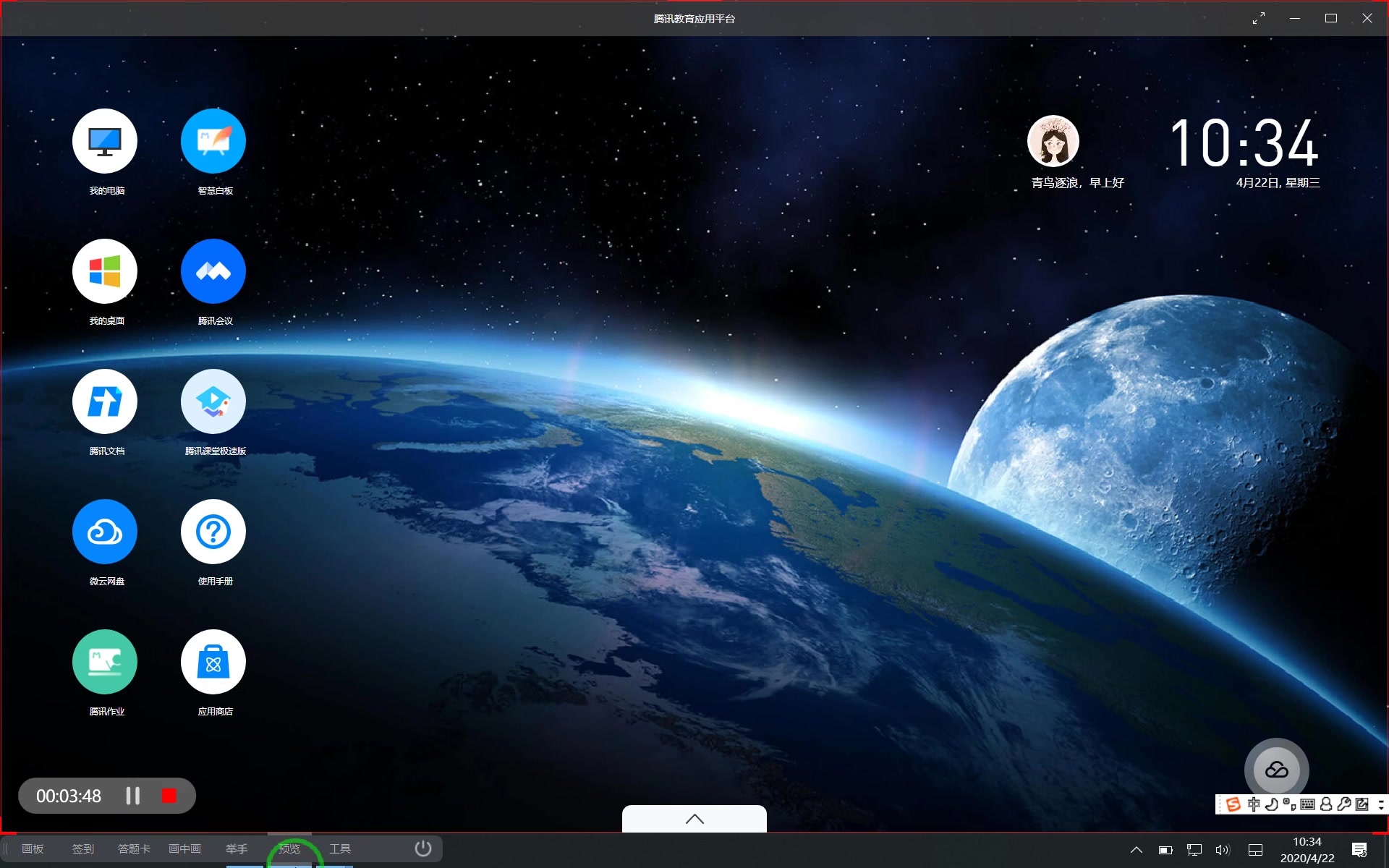This screenshot has width=1389, height=868.
Task: Launch the 腾讯作业 app icon
Action: [105, 662]
